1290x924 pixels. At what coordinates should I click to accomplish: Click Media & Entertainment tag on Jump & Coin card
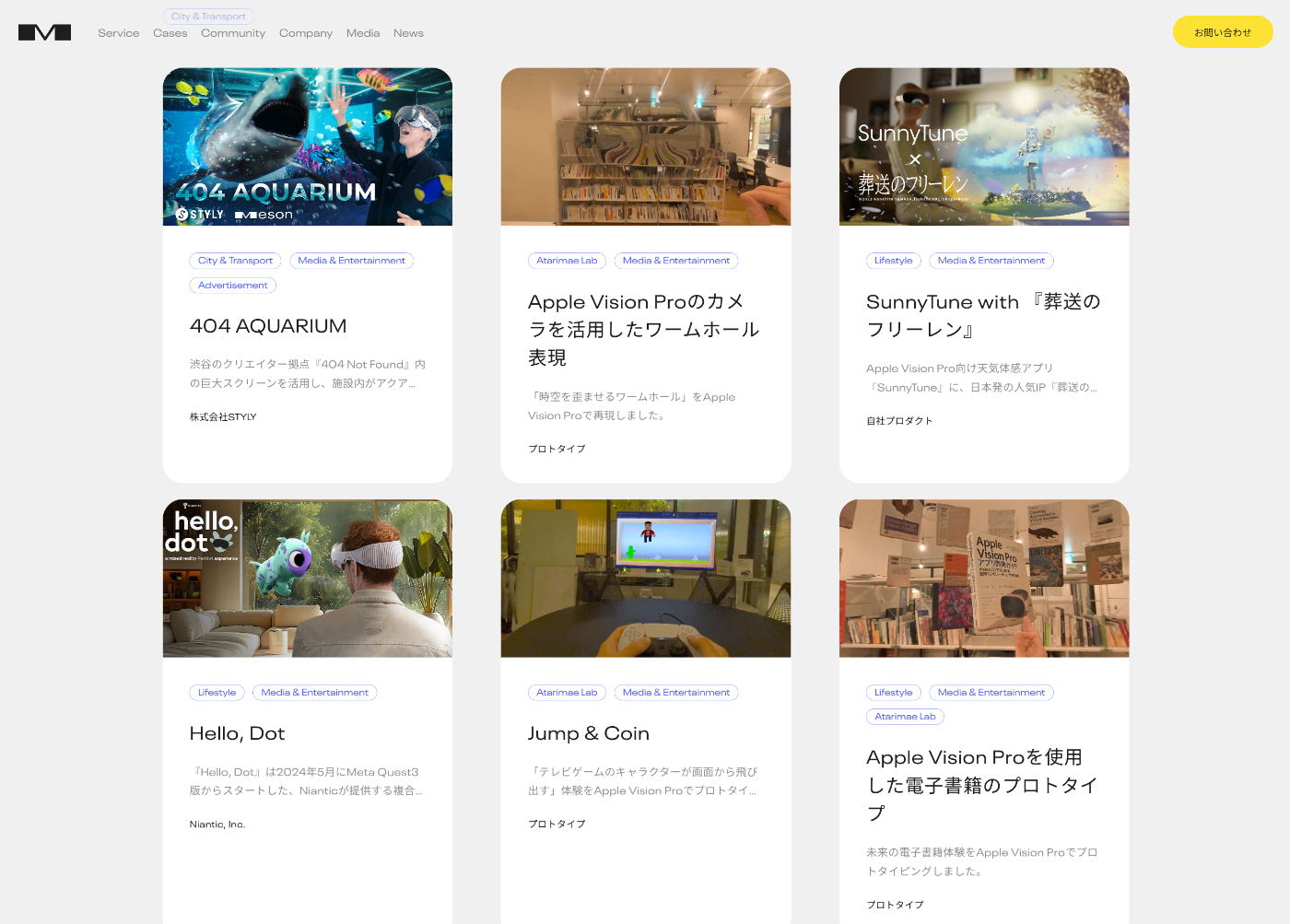click(676, 693)
